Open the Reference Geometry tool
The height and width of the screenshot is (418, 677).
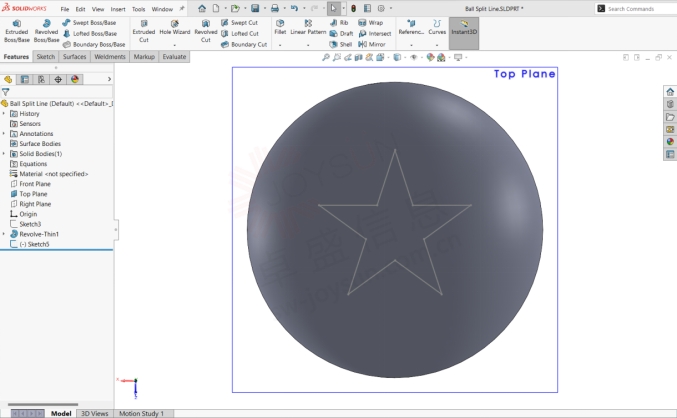411,27
